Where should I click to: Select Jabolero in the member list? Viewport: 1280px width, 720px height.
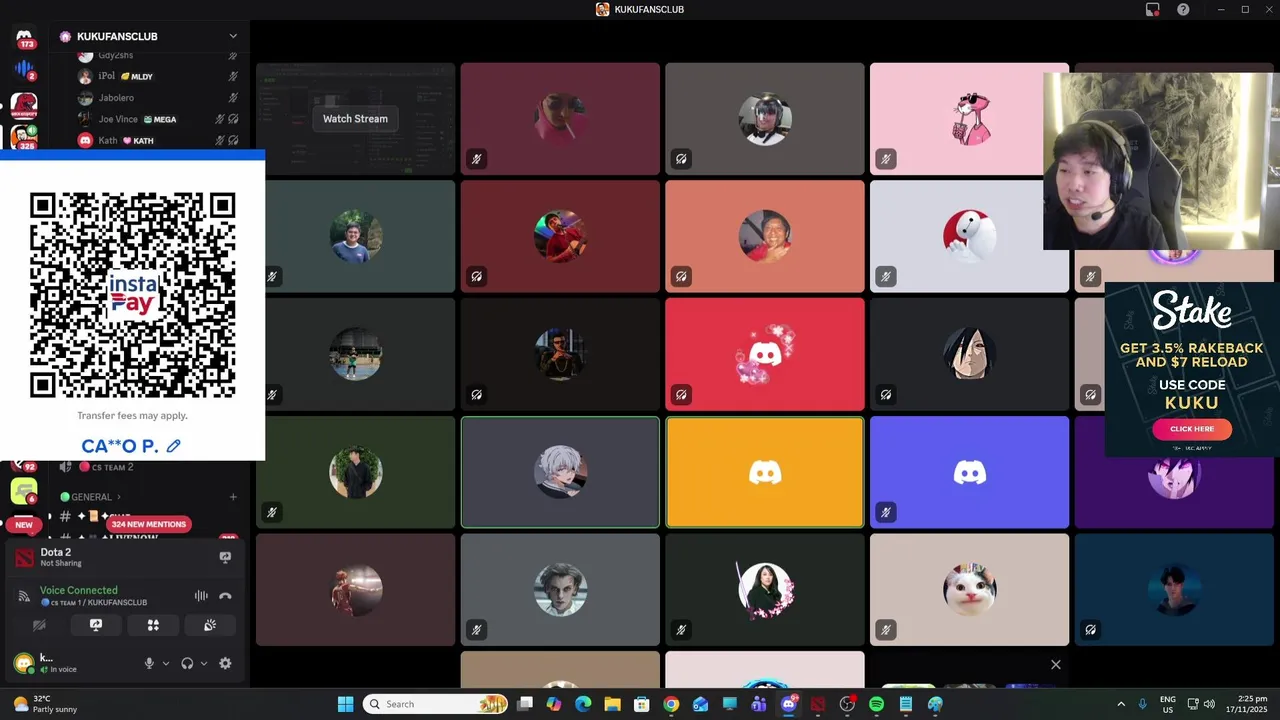(x=158, y=98)
